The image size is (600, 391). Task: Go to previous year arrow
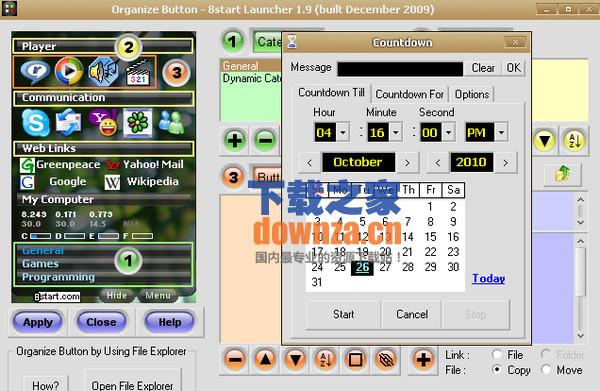coord(438,163)
